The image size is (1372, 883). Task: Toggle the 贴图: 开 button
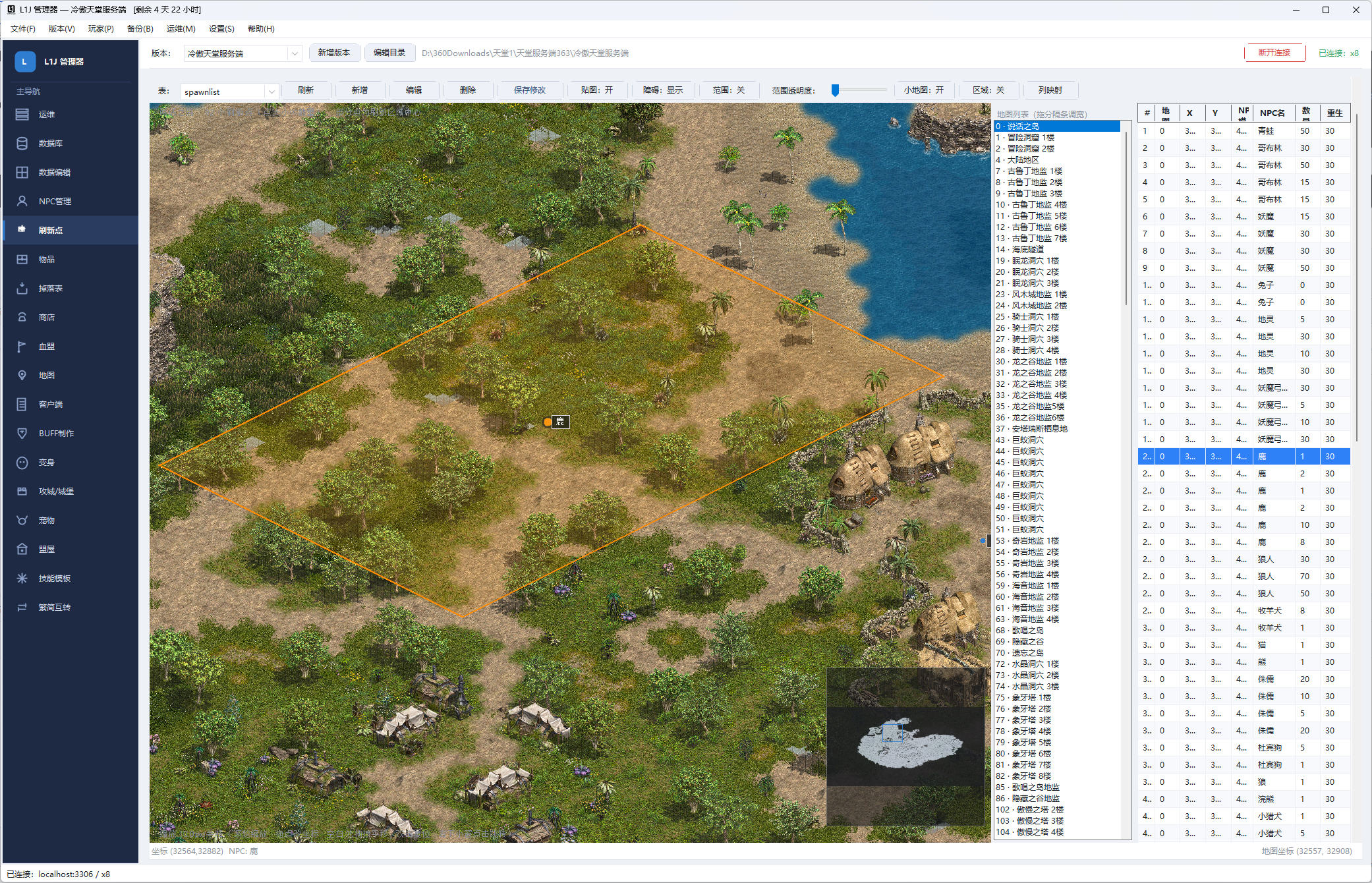tap(597, 90)
